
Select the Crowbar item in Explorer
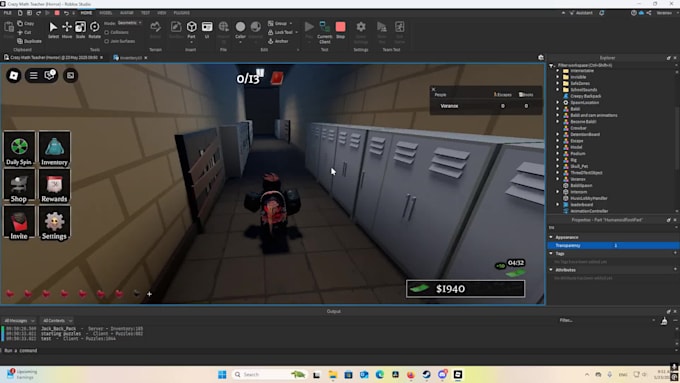click(578, 128)
